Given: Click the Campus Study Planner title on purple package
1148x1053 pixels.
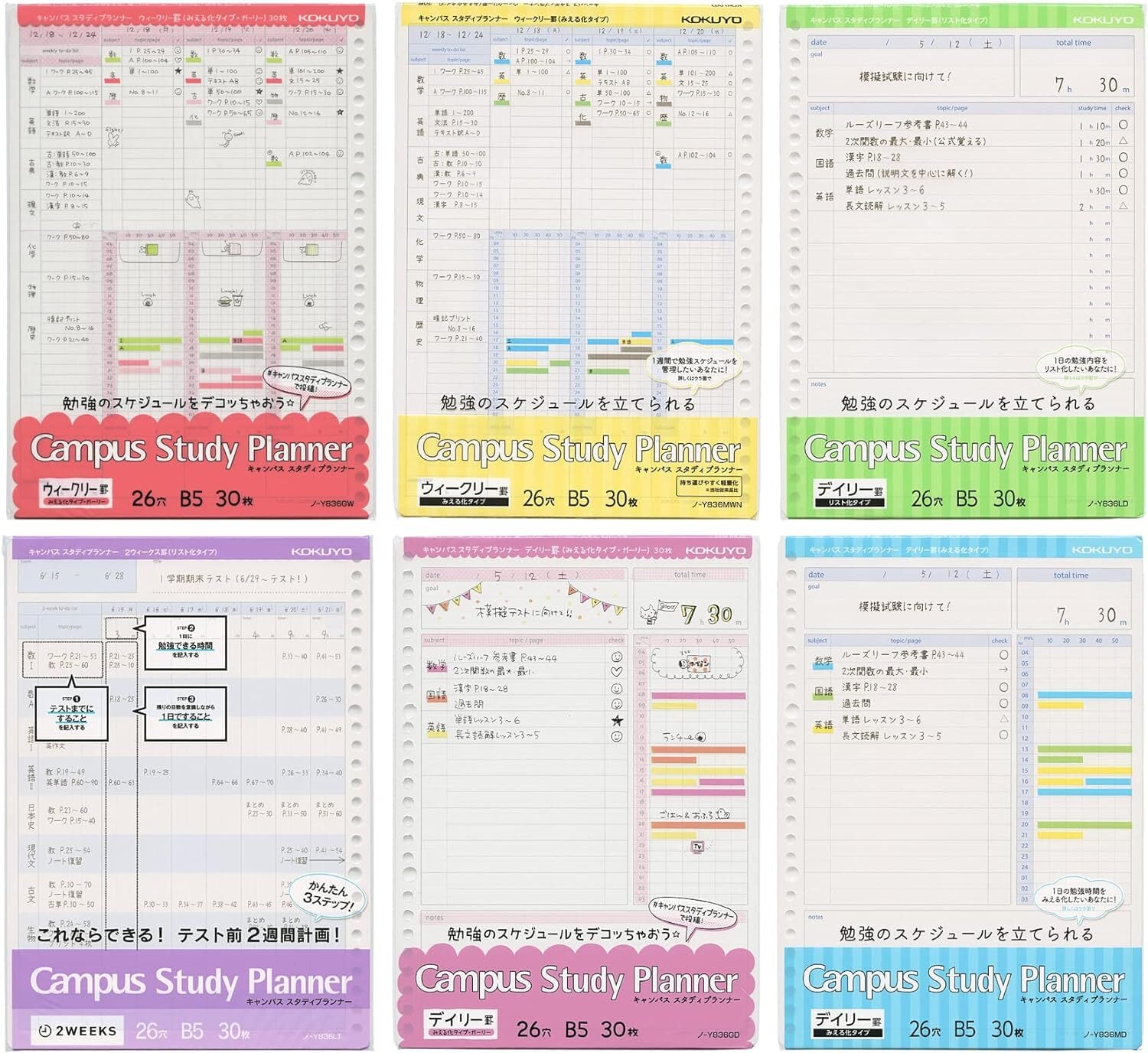Looking at the screenshot, I should (191, 981).
